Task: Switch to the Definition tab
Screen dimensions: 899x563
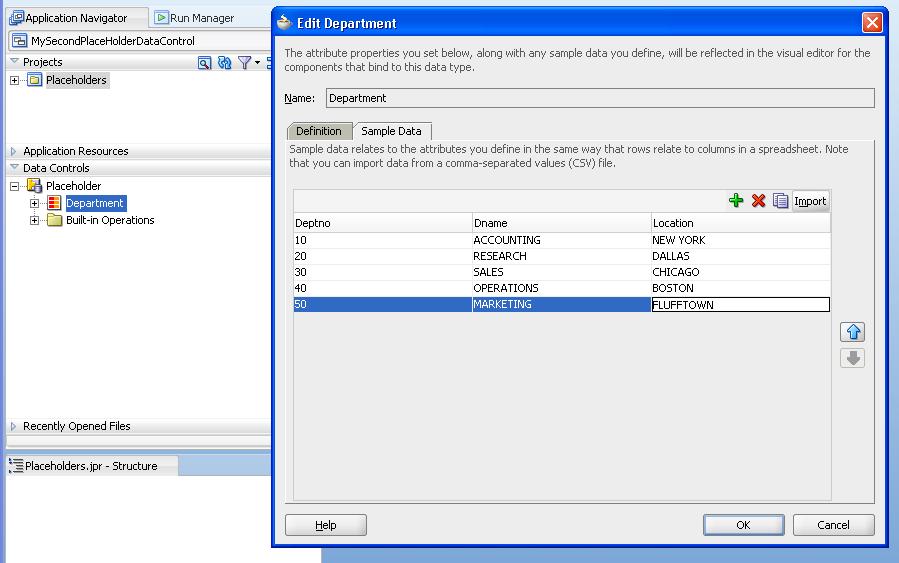Action: [318, 131]
